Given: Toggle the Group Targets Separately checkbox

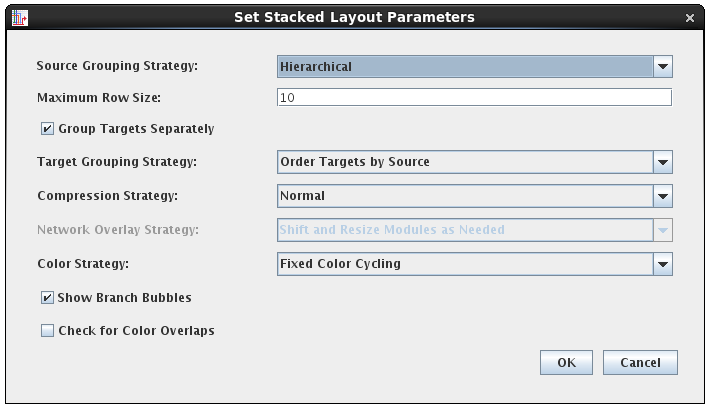Looking at the screenshot, I should click(x=47, y=129).
